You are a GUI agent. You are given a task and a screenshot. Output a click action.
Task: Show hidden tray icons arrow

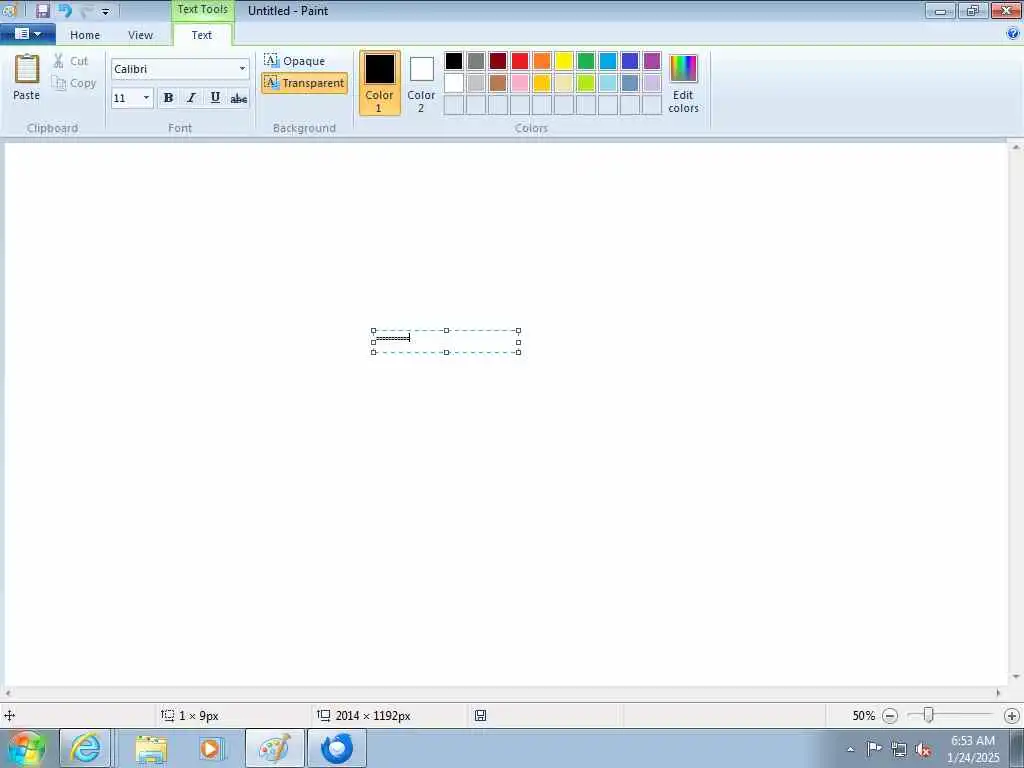[x=850, y=750]
